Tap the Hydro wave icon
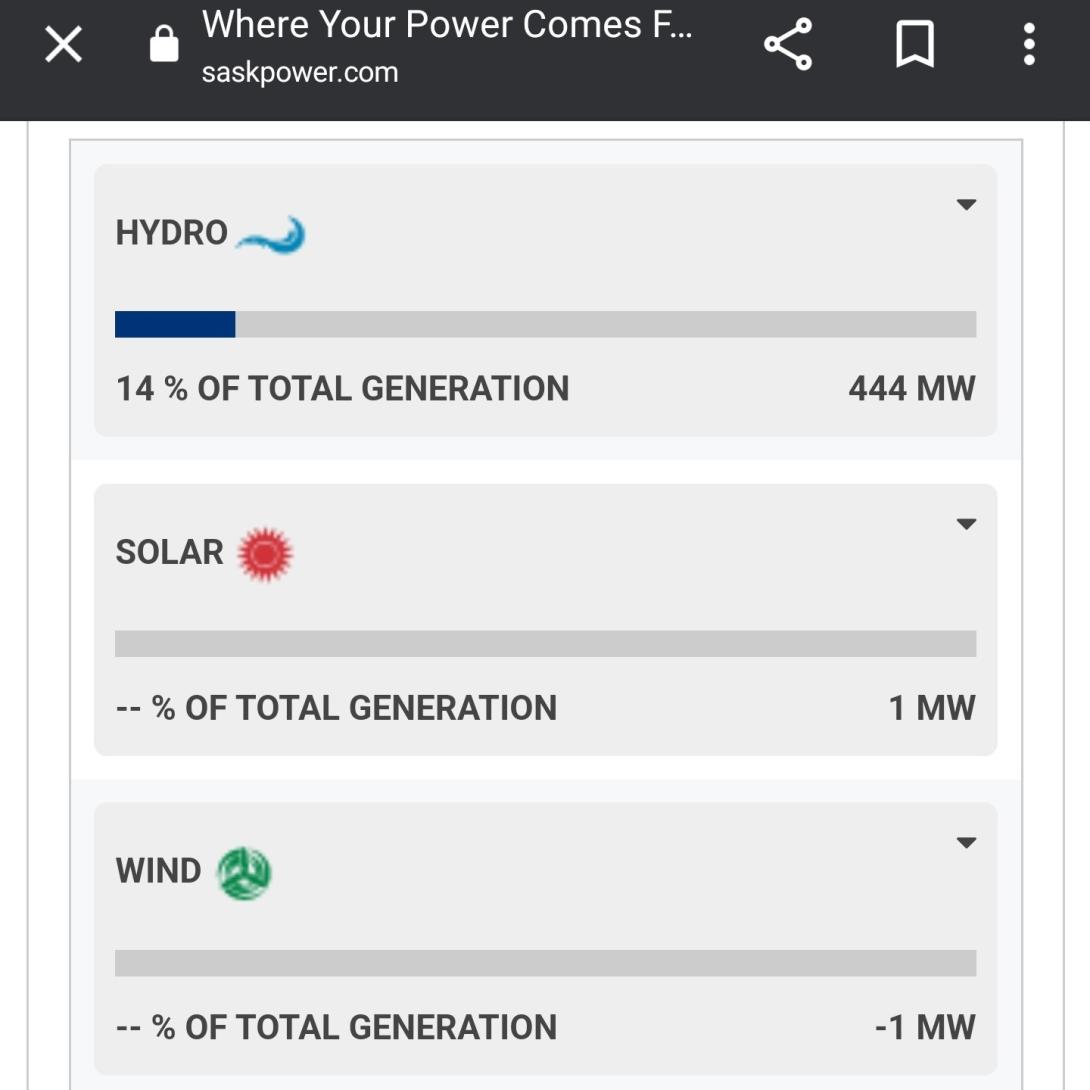Viewport: 1090px width, 1090px height. point(270,235)
